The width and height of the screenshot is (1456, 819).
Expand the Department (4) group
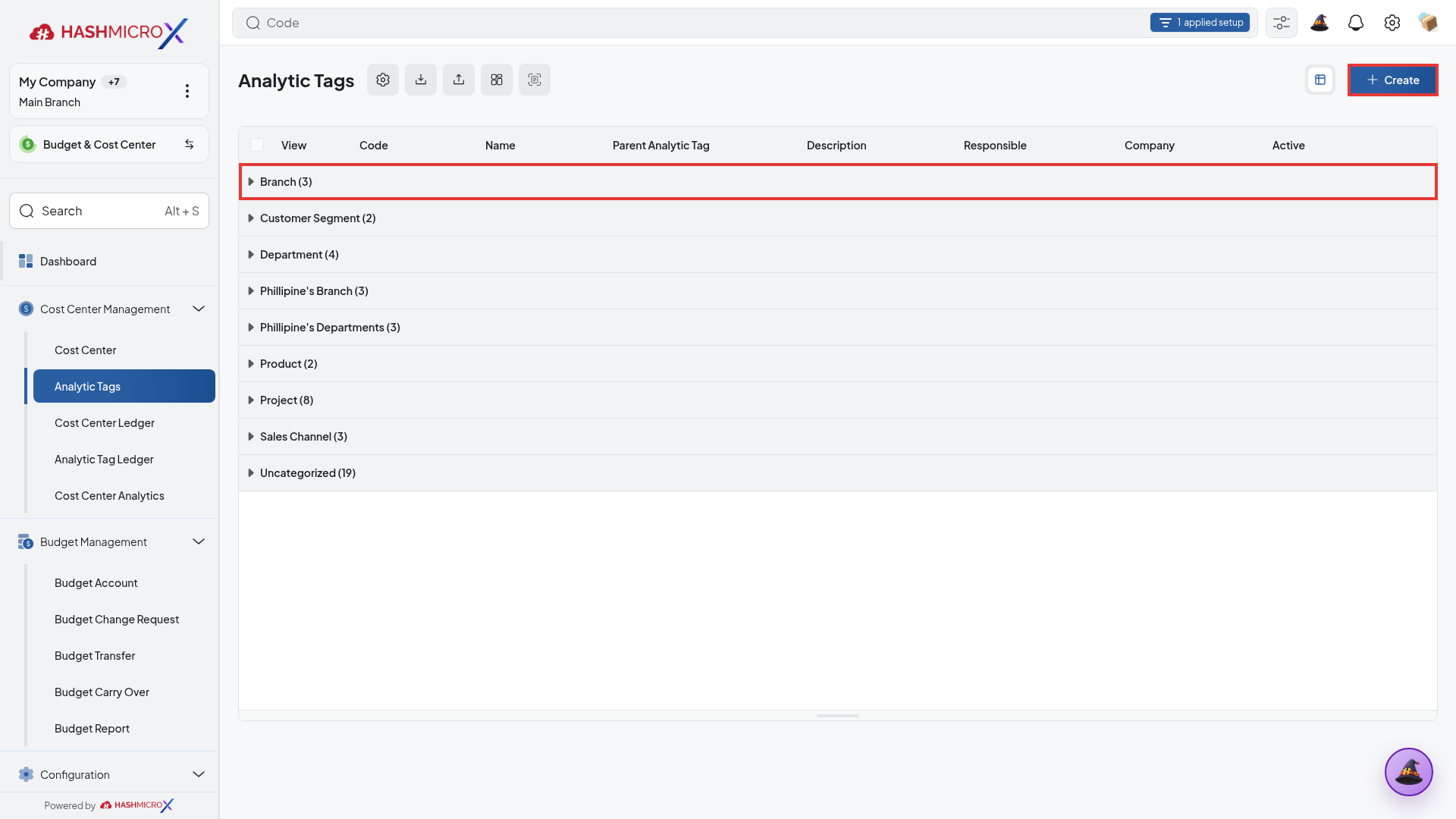click(838, 255)
